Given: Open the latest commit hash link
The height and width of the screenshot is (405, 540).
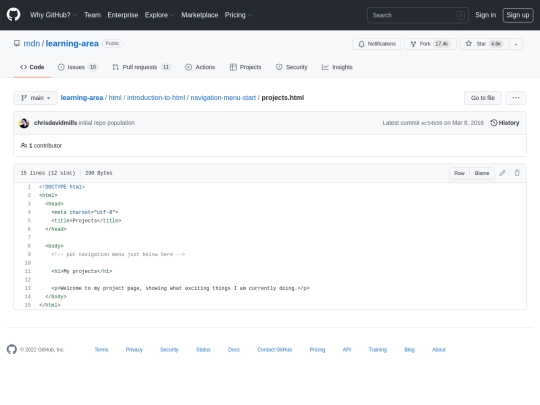Looking at the screenshot, I should tap(432, 123).
